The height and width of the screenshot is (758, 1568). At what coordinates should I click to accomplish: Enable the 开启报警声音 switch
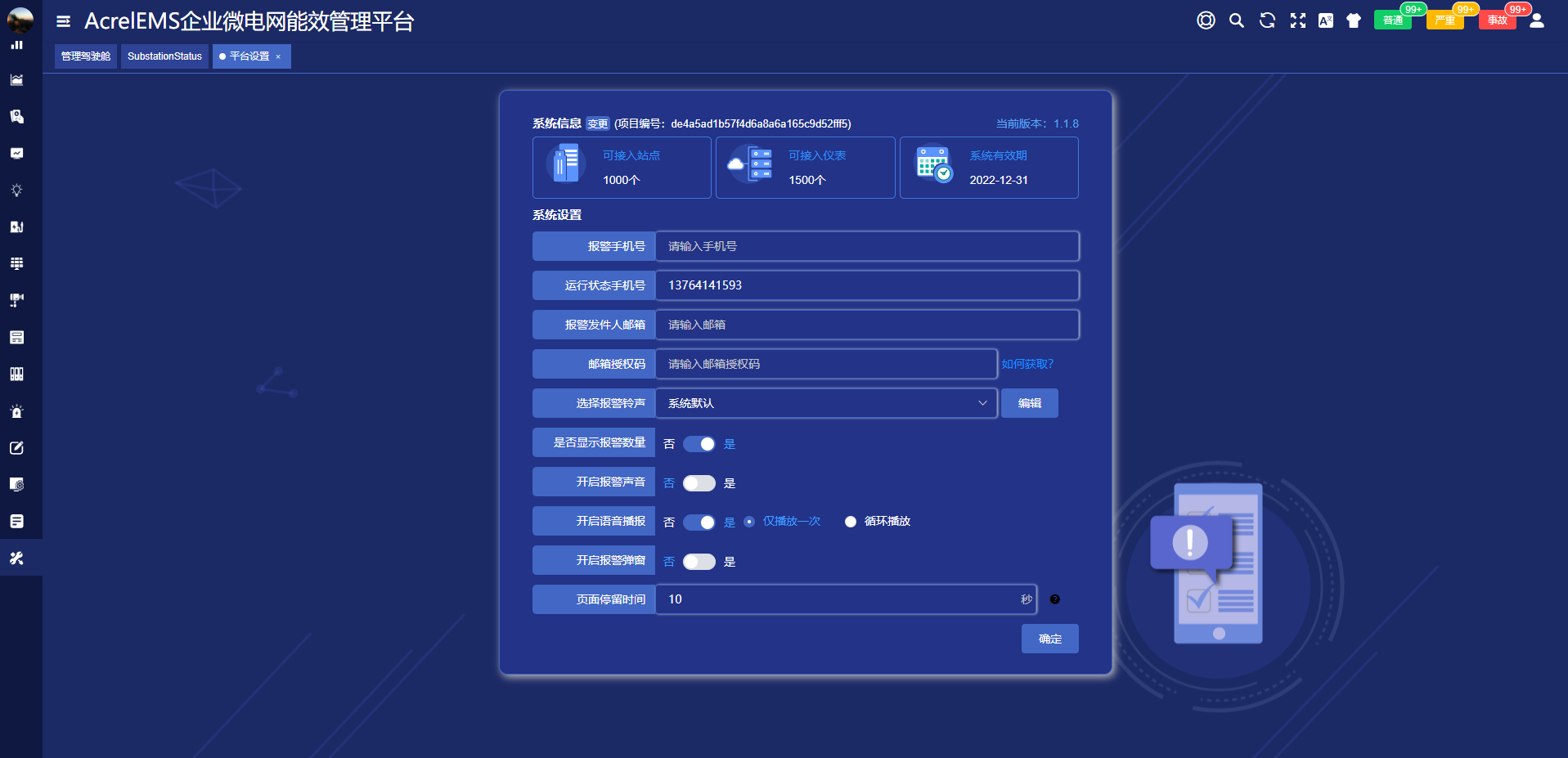[x=699, y=483]
